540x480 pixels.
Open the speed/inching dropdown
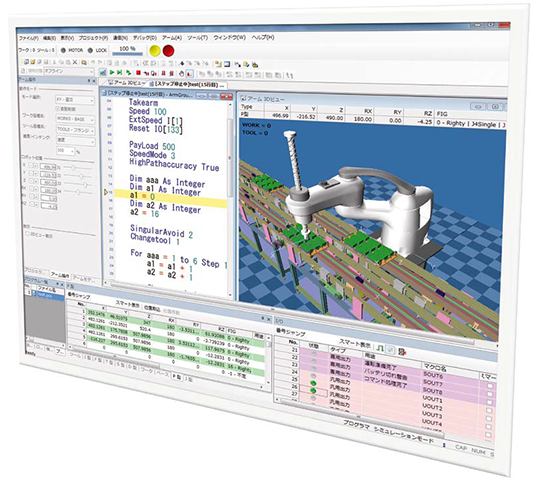[x=76, y=141]
